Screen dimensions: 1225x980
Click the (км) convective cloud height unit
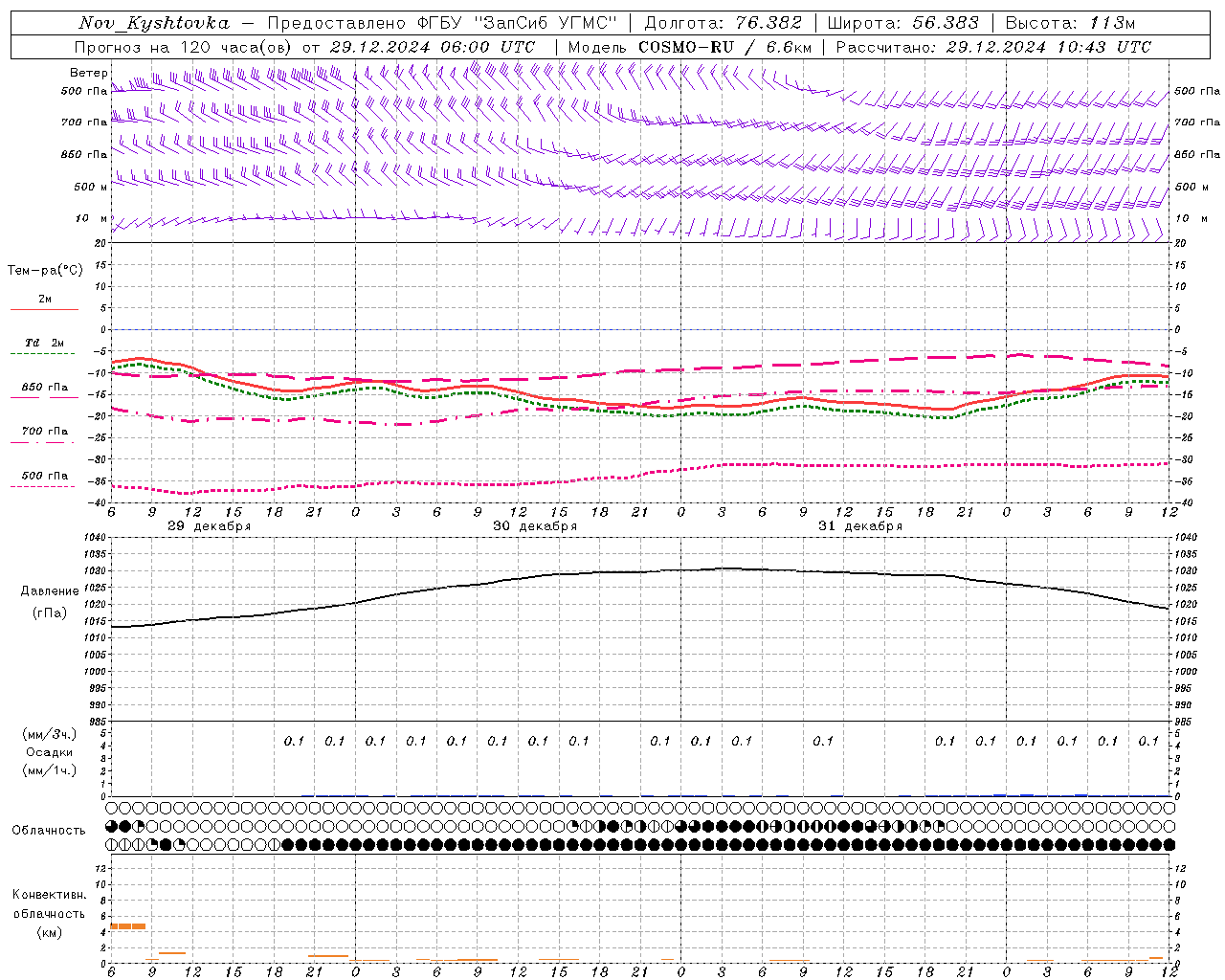click(x=50, y=932)
